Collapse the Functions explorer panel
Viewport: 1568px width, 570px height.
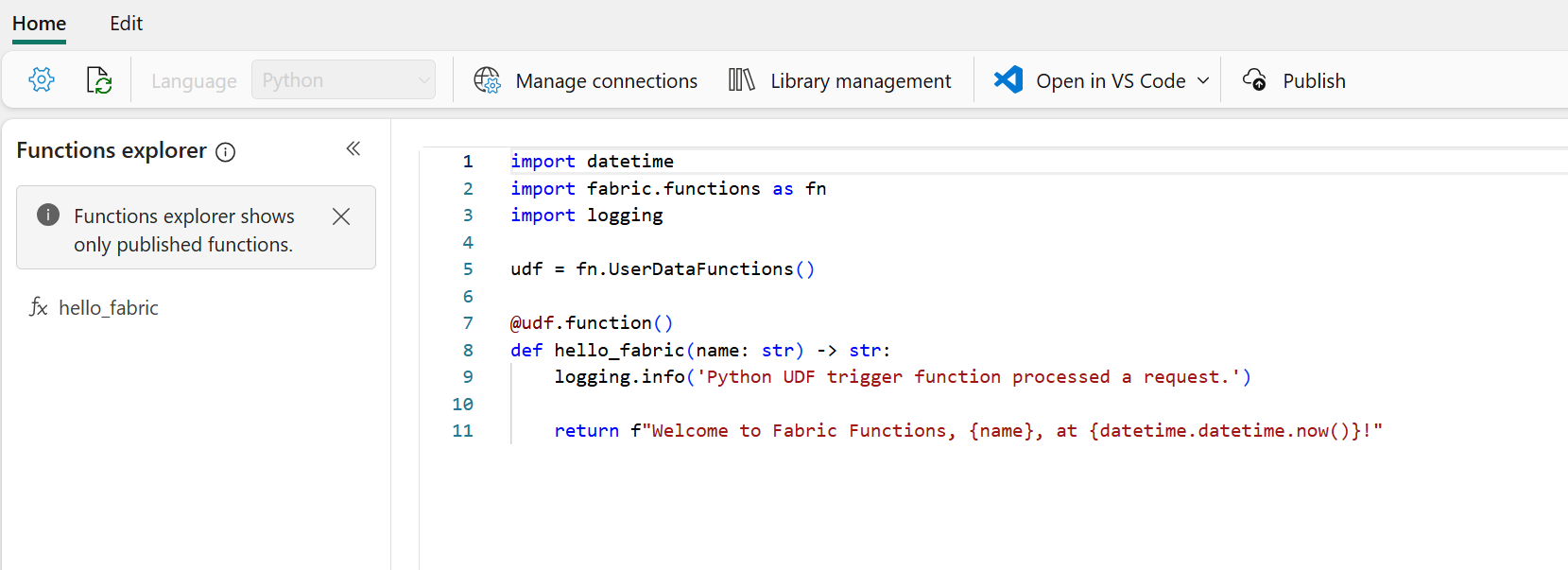pos(353,148)
